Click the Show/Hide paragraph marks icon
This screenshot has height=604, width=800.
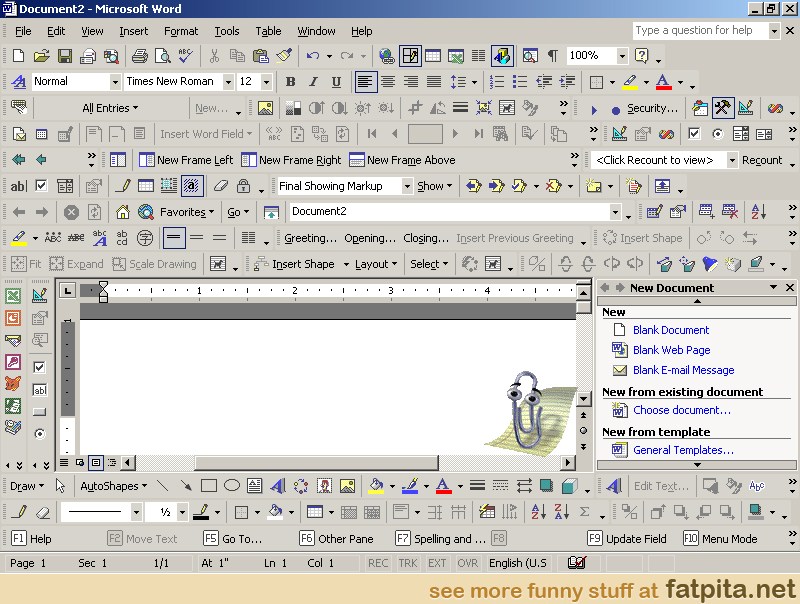(552, 56)
